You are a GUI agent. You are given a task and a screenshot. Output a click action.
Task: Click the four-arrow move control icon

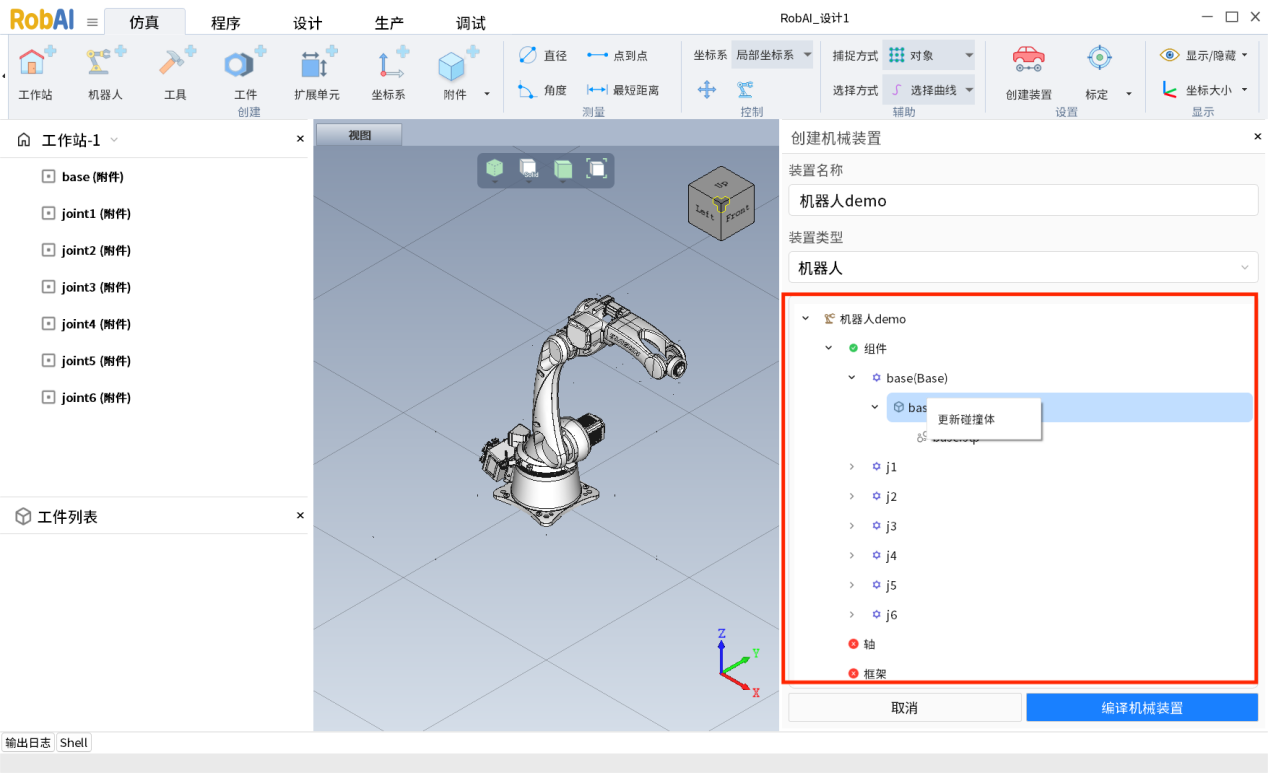point(707,90)
